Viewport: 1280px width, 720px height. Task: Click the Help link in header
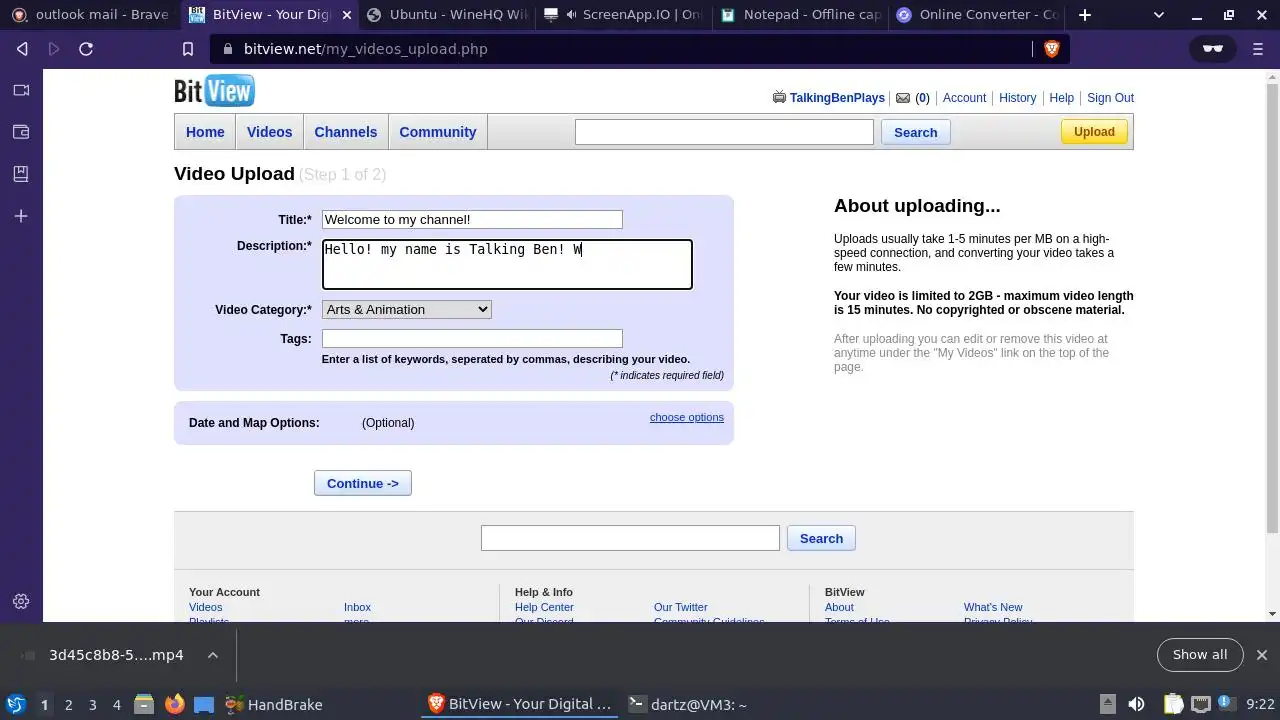[x=1061, y=98]
